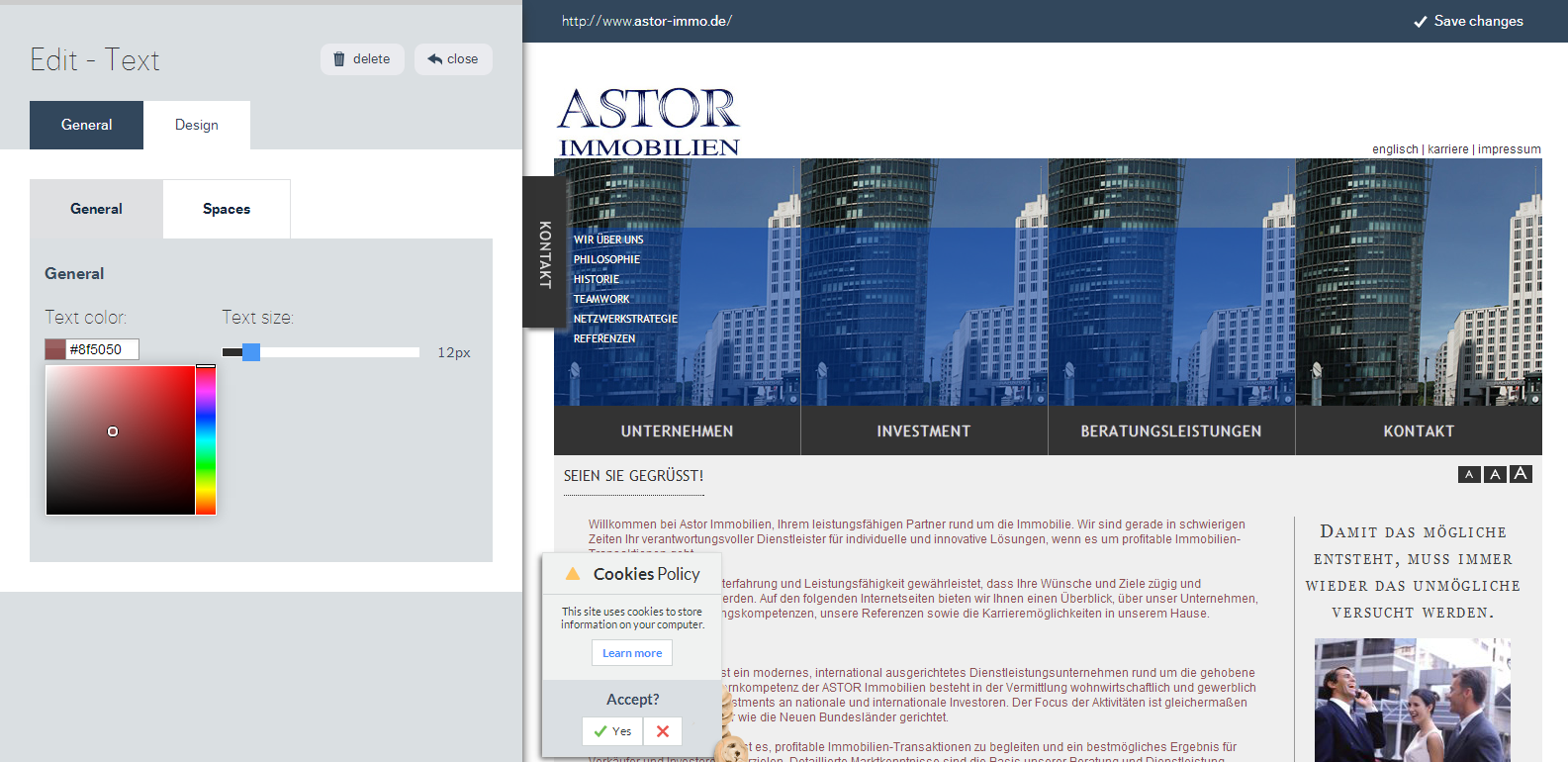1568x762 pixels.
Task: Close the Edit Text panel
Action: click(453, 59)
